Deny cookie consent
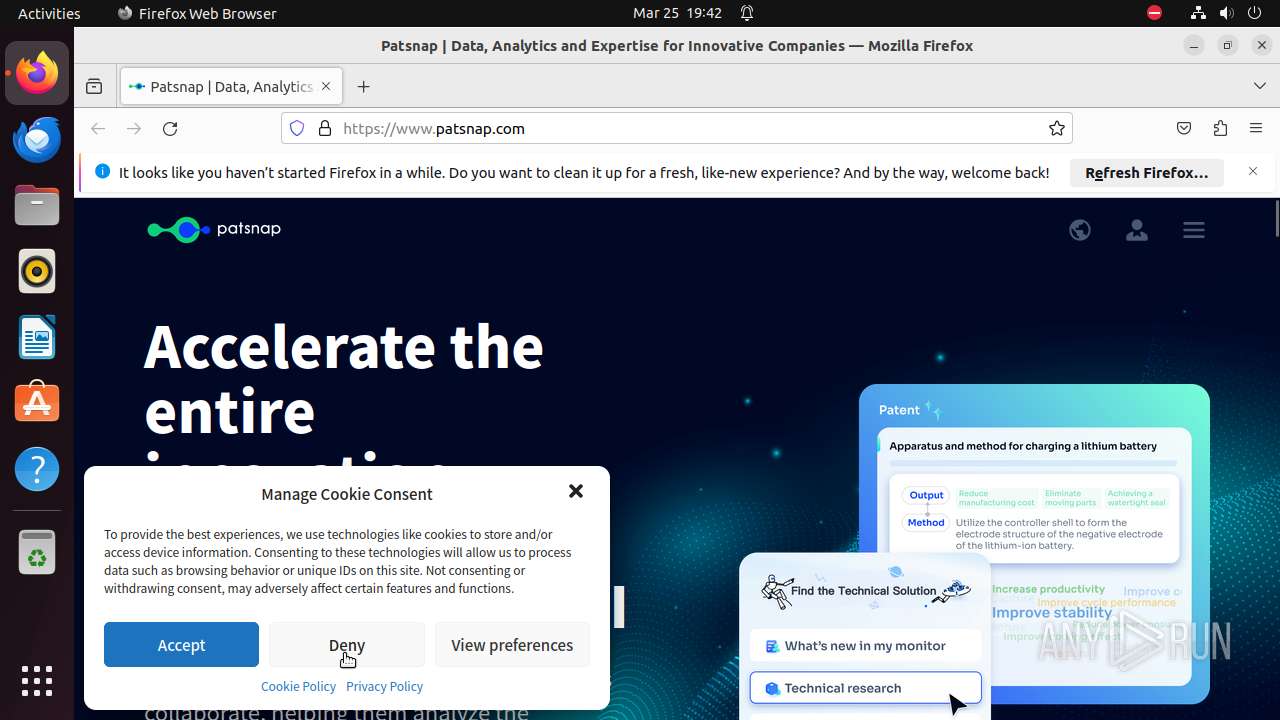Image resolution: width=1280 pixels, height=720 pixels. click(x=347, y=645)
